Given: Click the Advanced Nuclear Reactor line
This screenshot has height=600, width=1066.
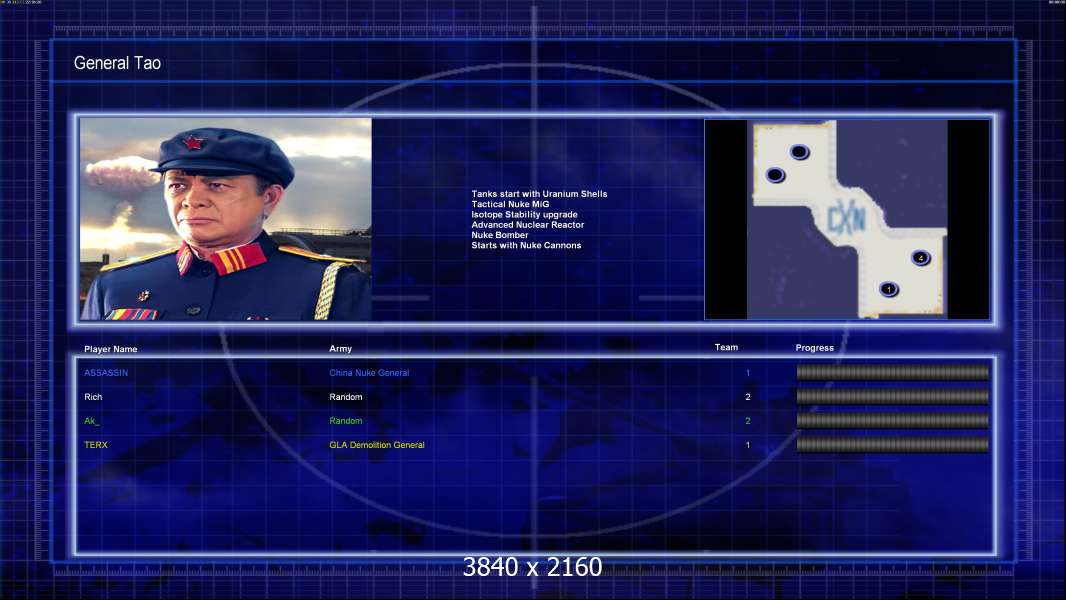Looking at the screenshot, I should [x=528, y=224].
